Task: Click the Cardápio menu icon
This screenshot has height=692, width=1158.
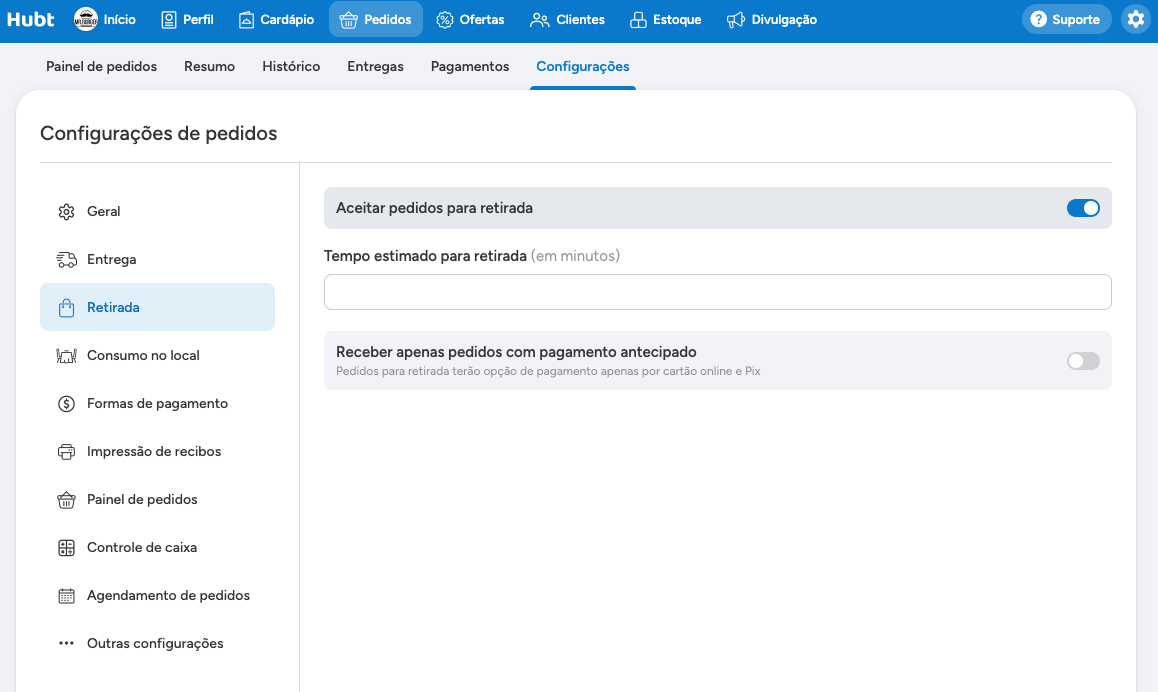Action: click(246, 19)
